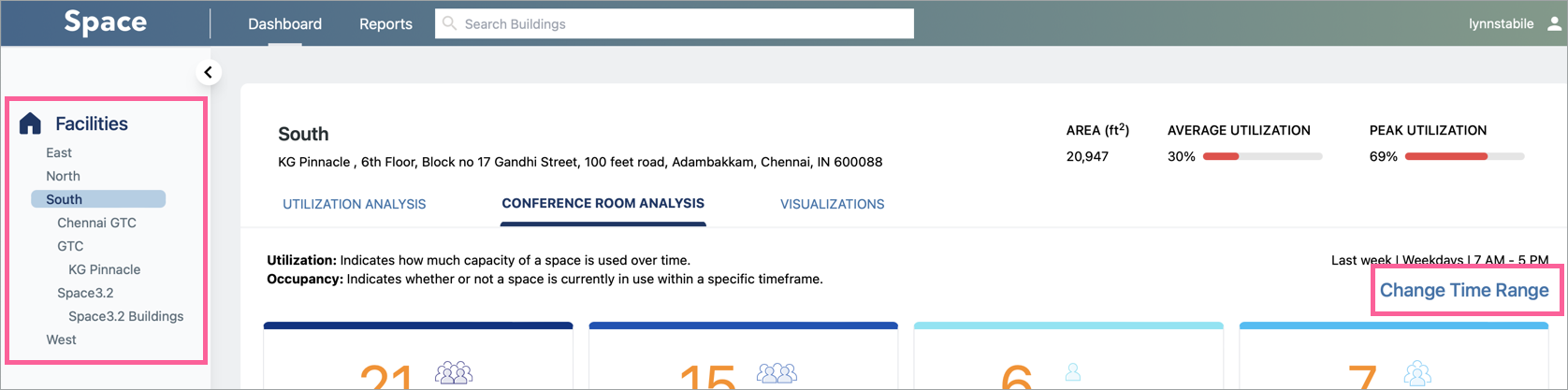
Task: Open the Dashboard menu
Action: [x=284, y=24]
